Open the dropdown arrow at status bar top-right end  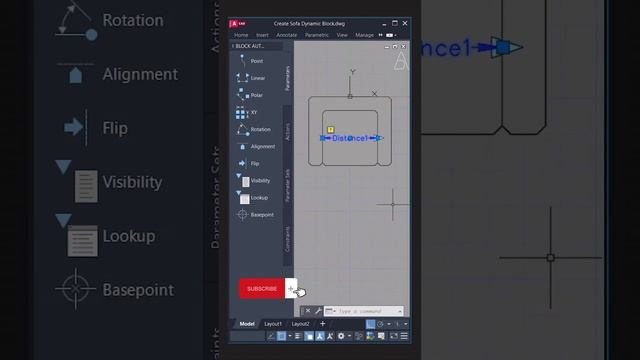click(x=406, y=324)
